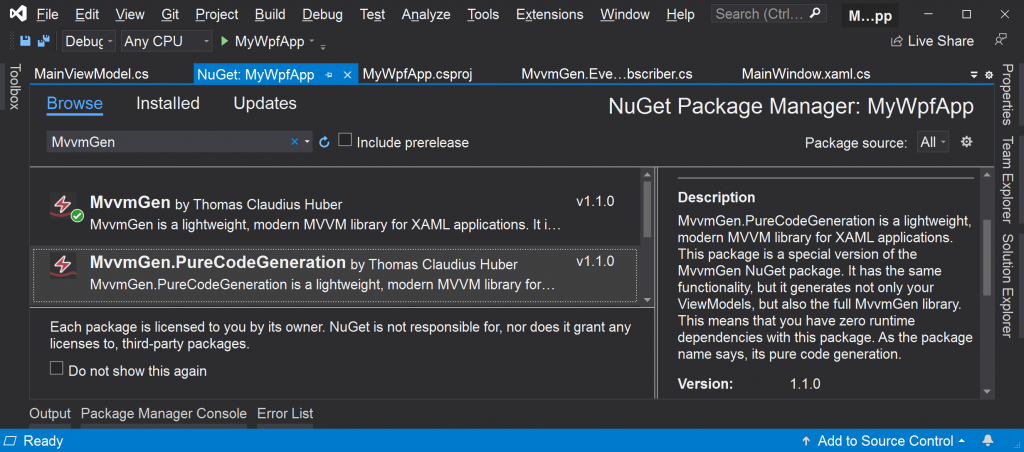Open the Package source All dropdown
This screenshot has width=1024, height=452.
[933, 142]
